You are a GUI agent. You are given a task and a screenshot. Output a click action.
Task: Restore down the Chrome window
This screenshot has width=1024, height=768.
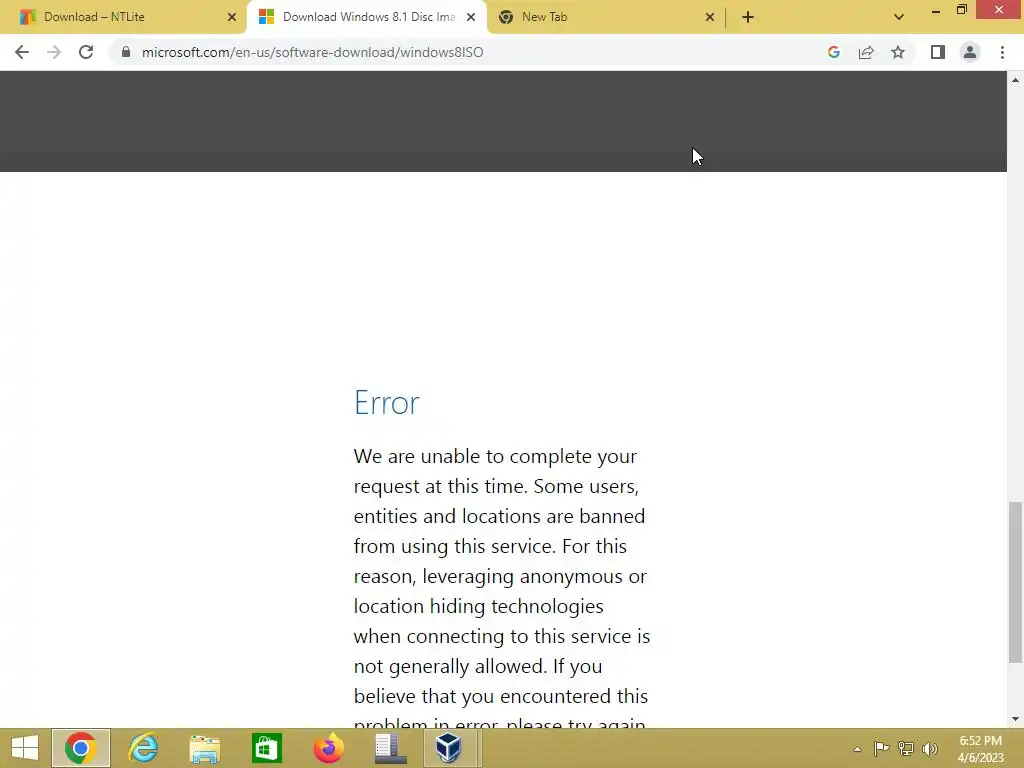961,10
